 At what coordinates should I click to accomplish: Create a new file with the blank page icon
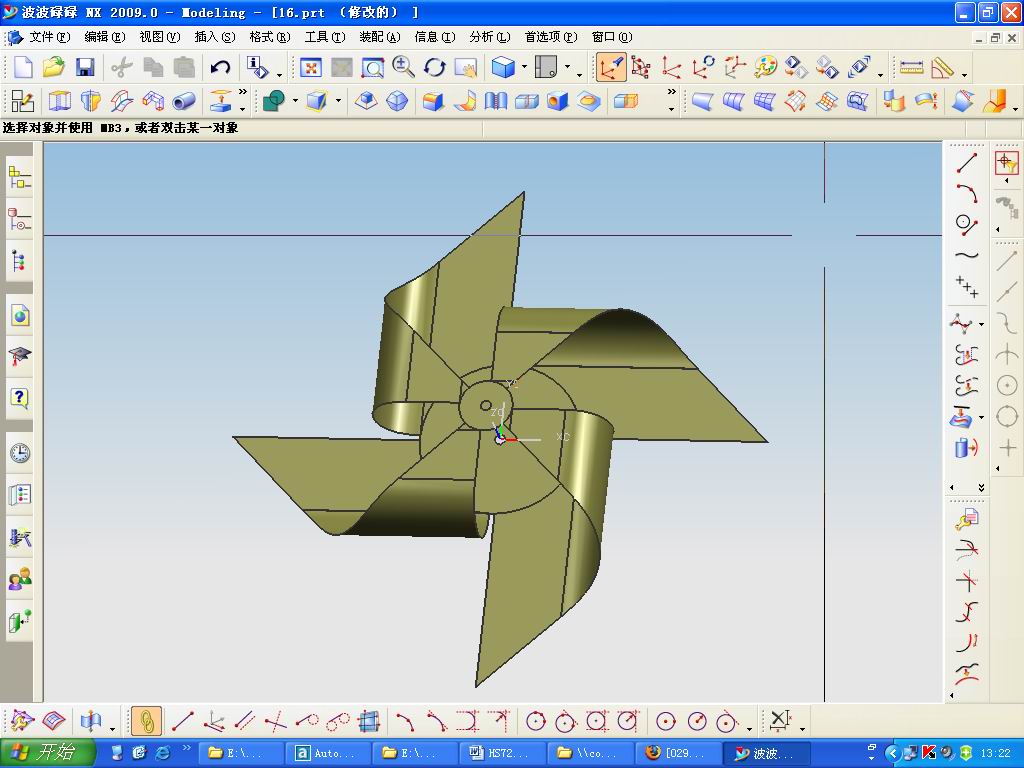pos(23,67)
